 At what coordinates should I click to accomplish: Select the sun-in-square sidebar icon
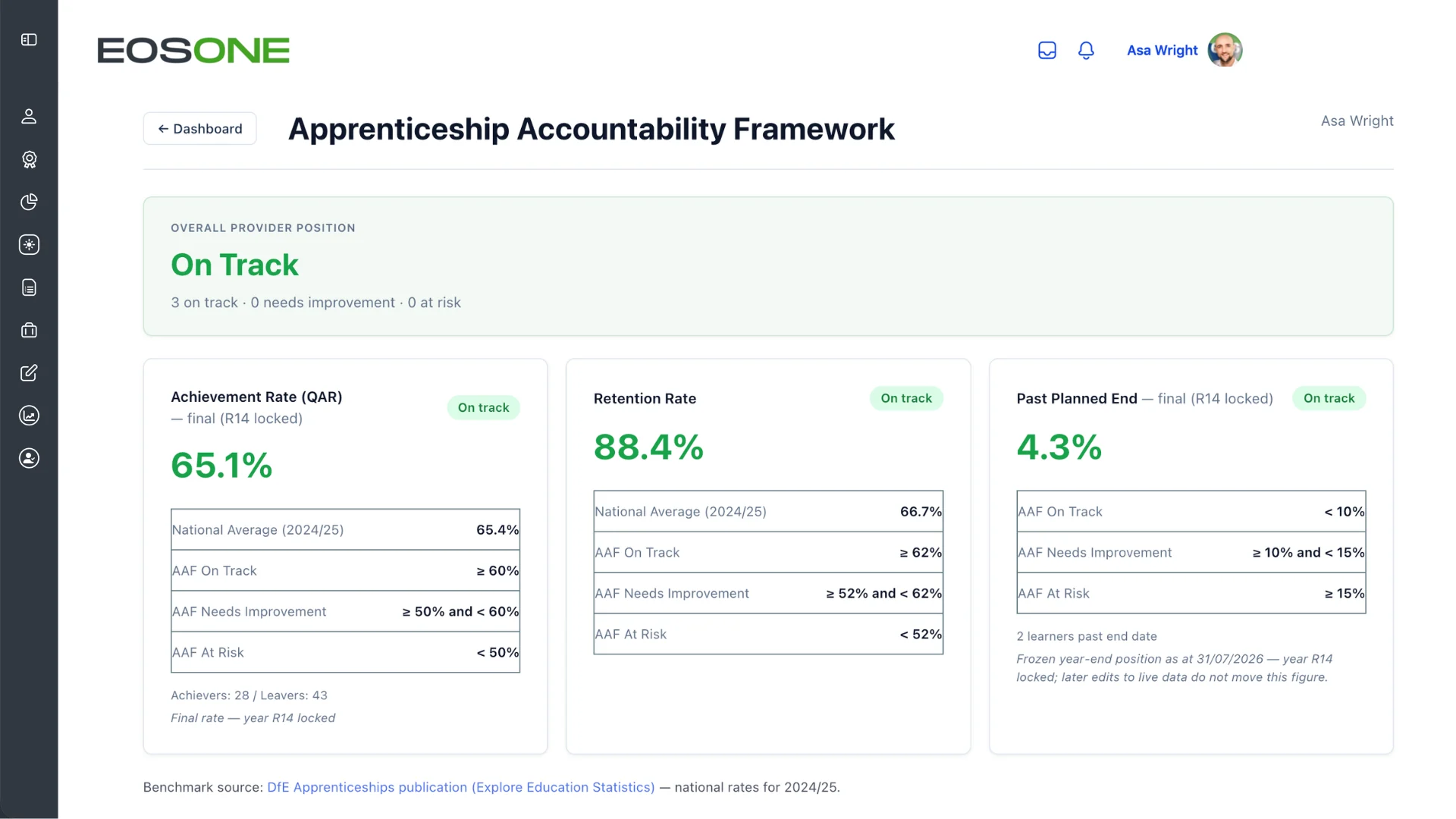[29, 244]
